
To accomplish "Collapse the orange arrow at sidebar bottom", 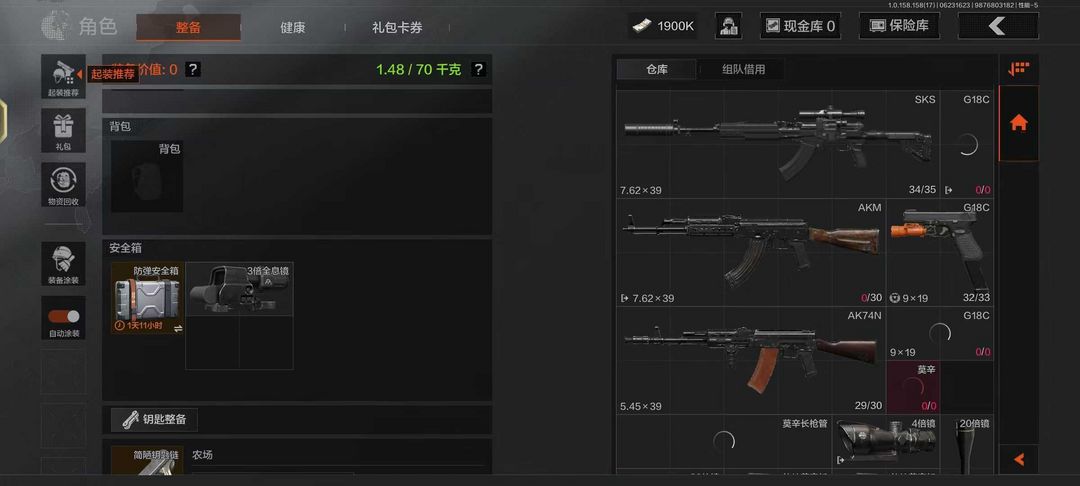I will click(x=1019, y=459).
